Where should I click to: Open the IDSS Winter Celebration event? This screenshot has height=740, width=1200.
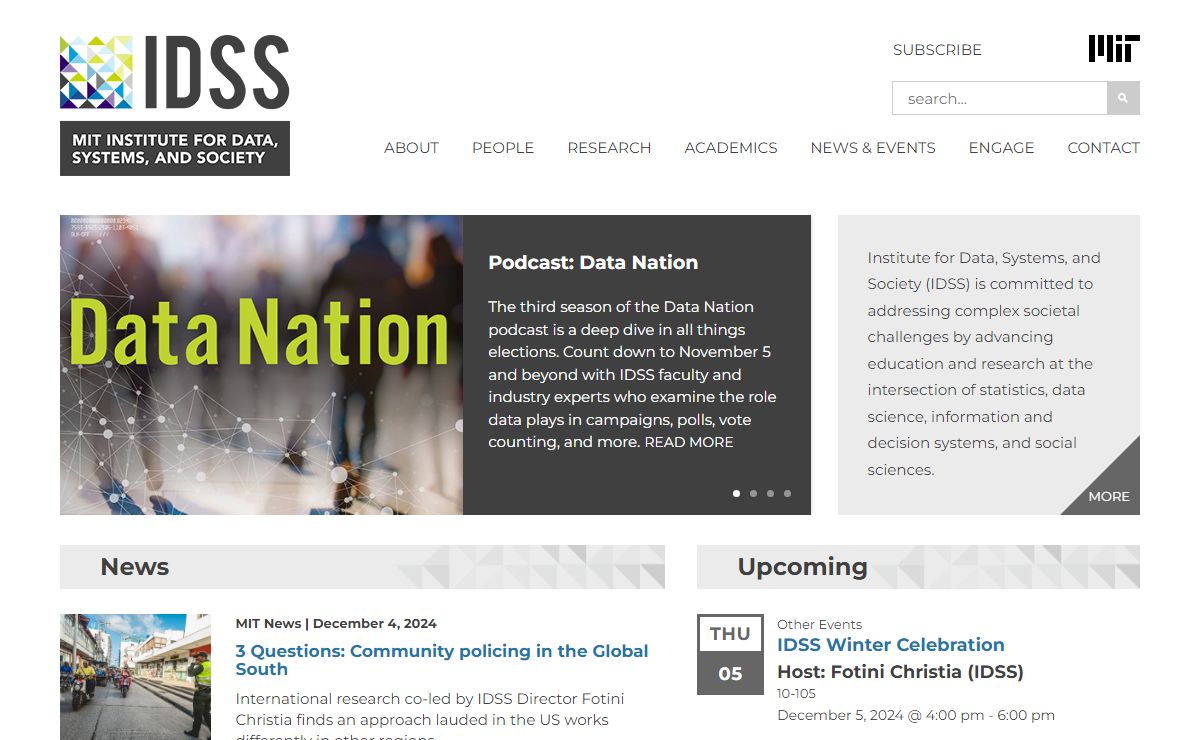(891, 645)
